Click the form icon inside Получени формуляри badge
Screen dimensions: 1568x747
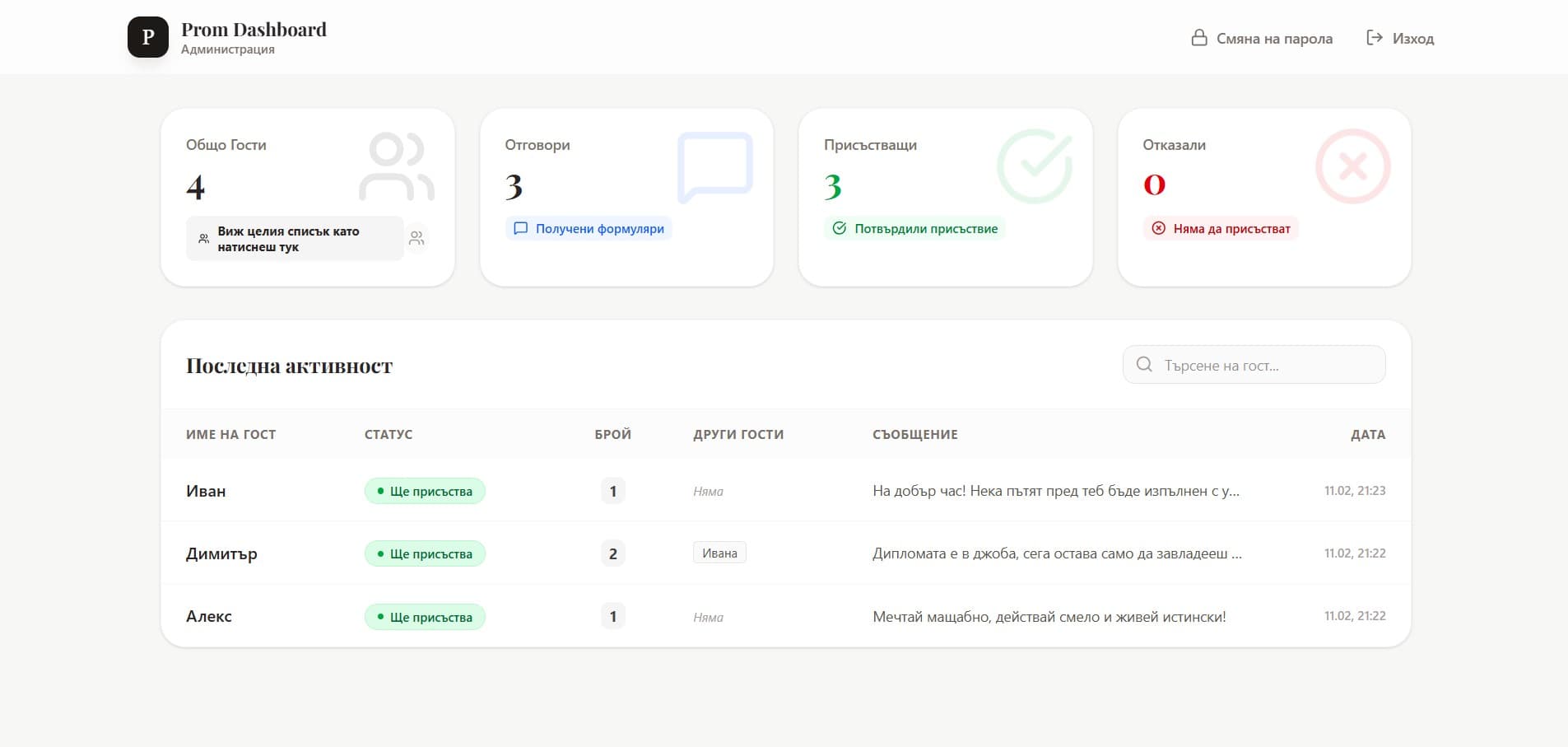click(521, 228)
